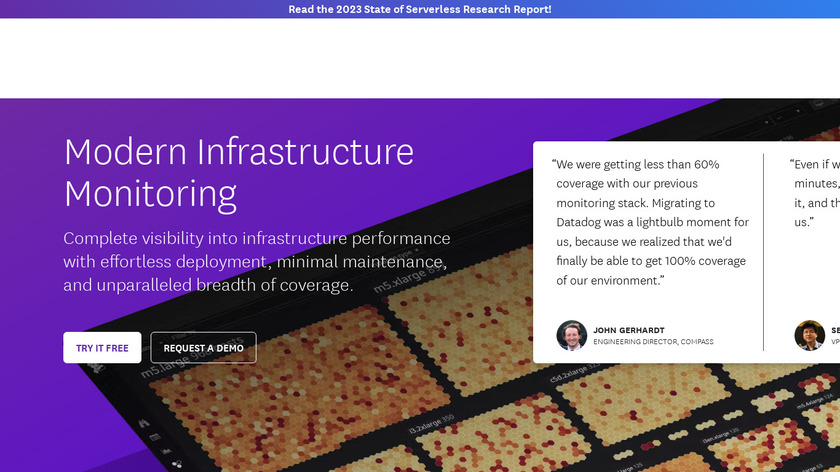
Task: Click John Gerhardt's profile photo
Action: 572,335
